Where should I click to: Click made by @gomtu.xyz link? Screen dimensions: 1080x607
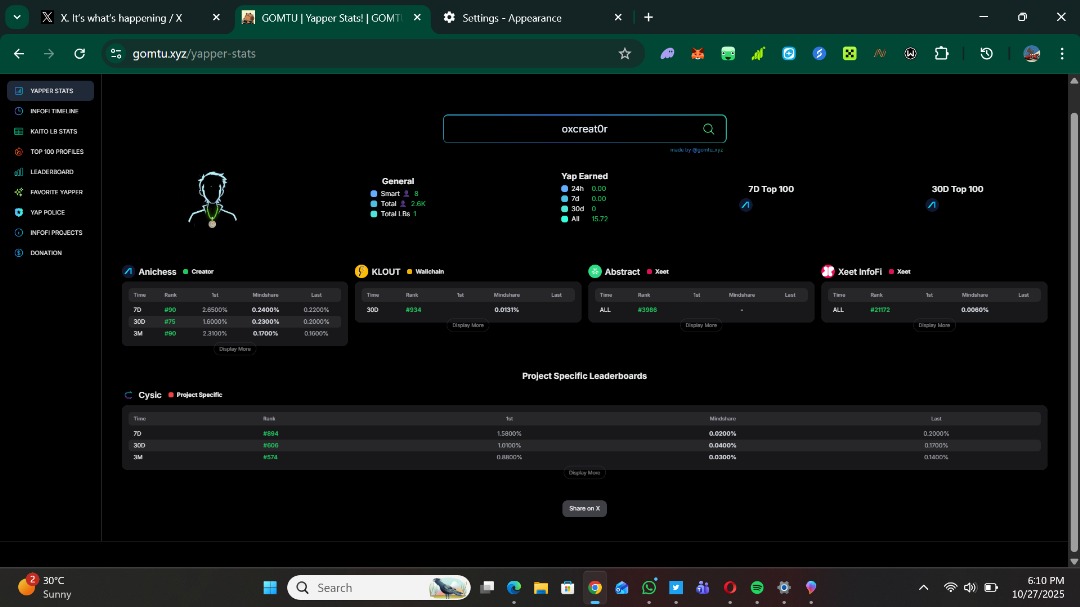click(696, 150)
